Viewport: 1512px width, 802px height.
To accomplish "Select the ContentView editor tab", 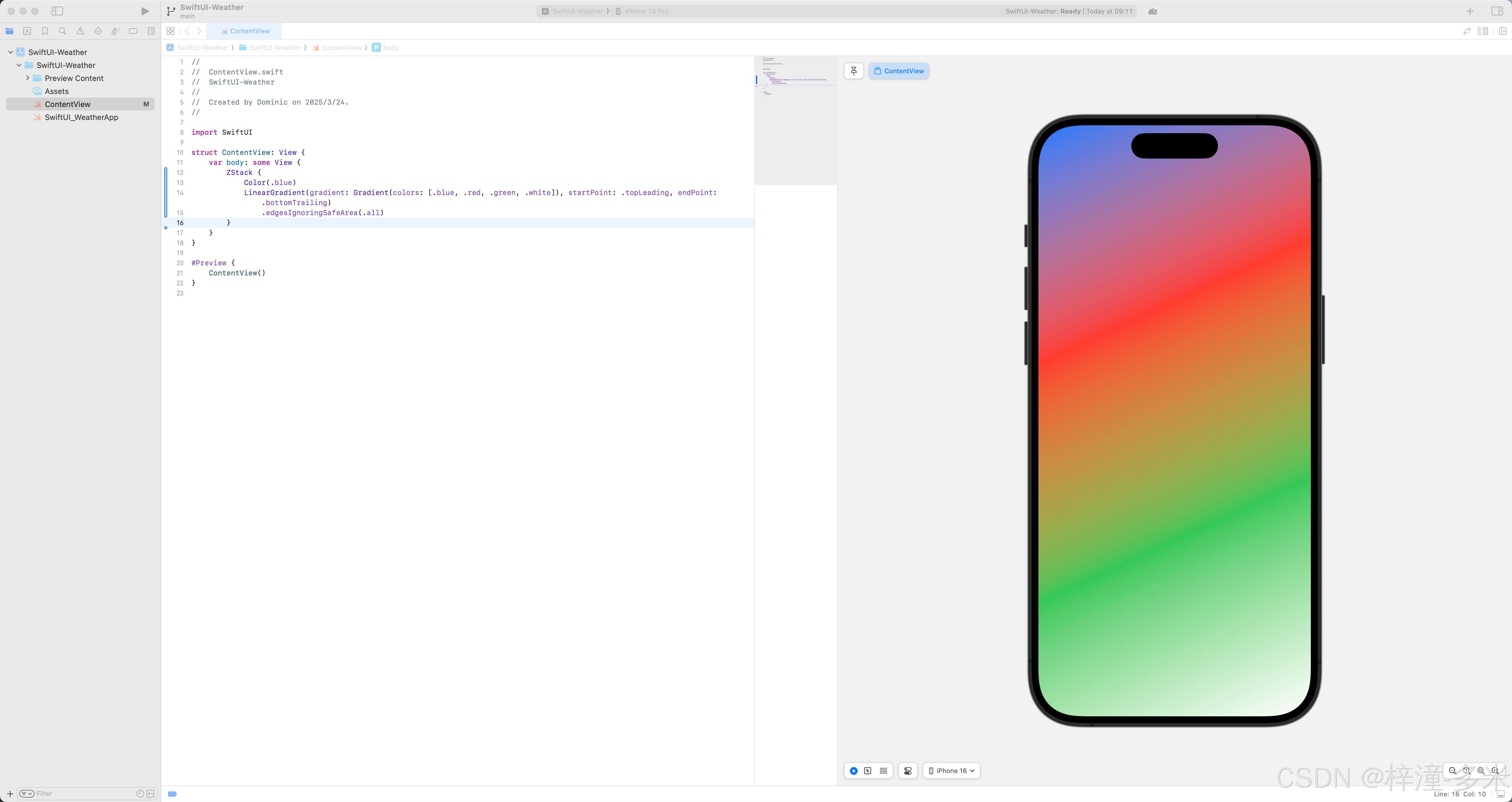I will [245, 31].
